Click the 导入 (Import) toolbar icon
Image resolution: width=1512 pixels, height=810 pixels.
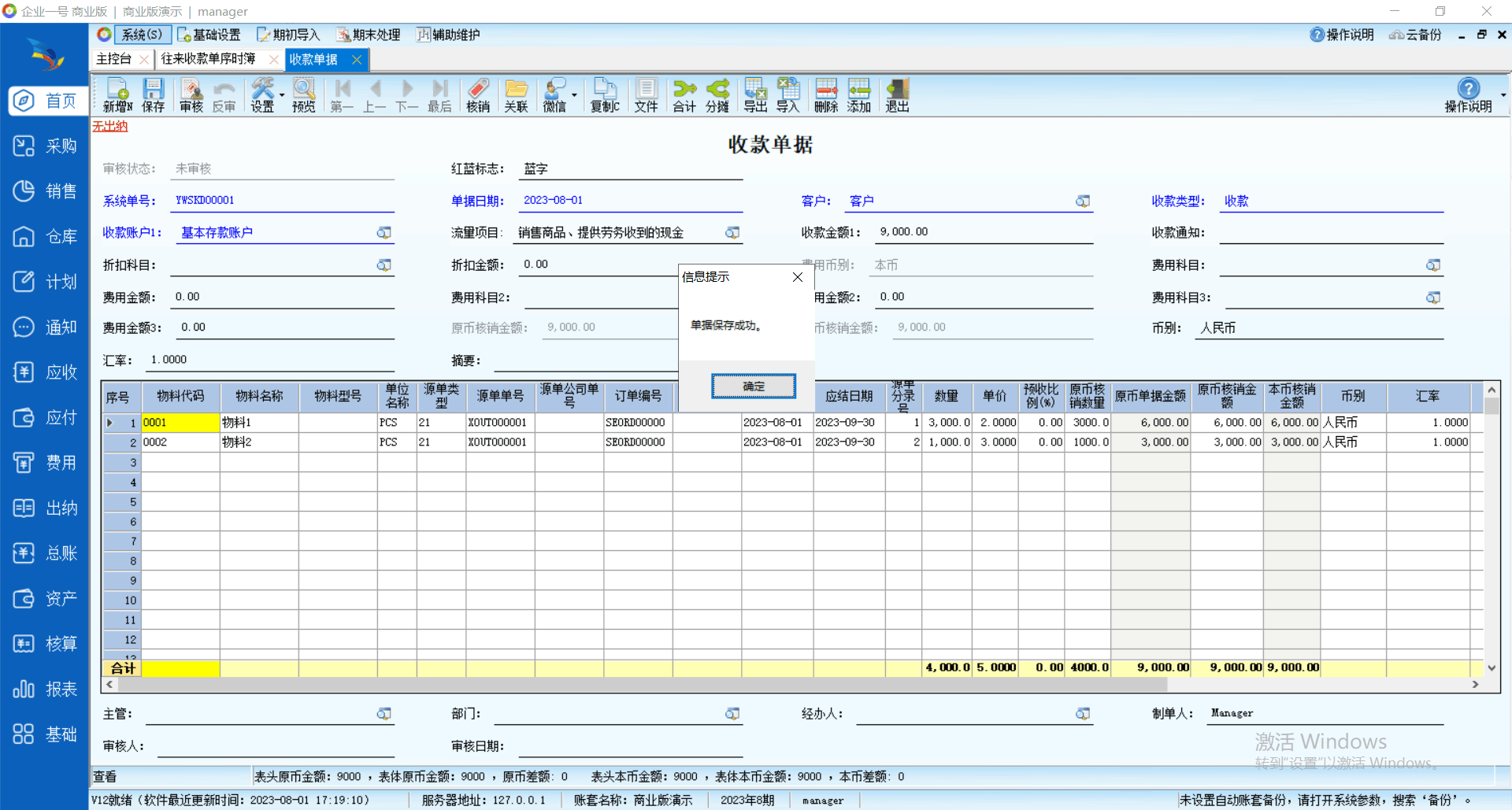(x=787, y=95)
